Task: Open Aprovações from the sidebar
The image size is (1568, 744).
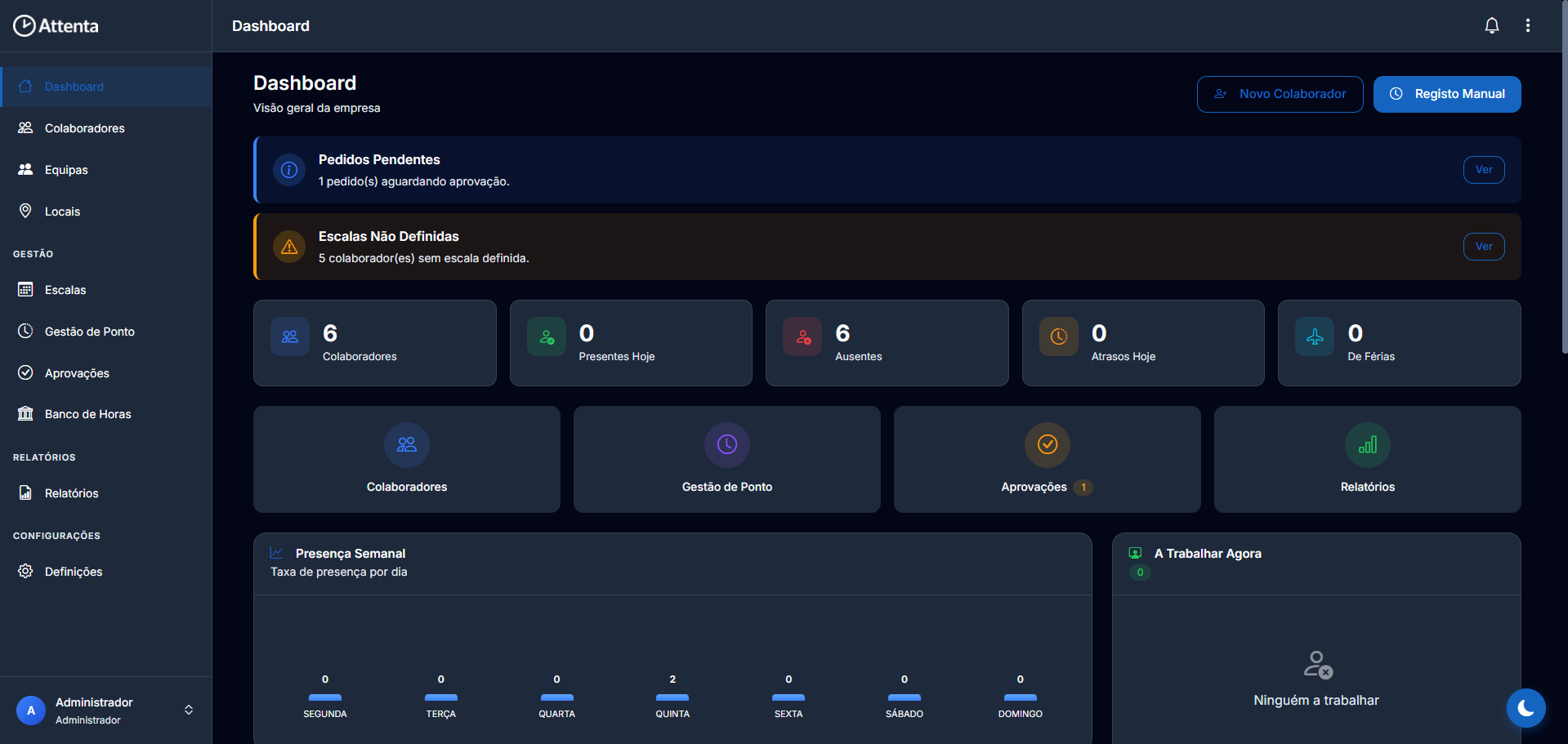Action: [x=106, y=373]
